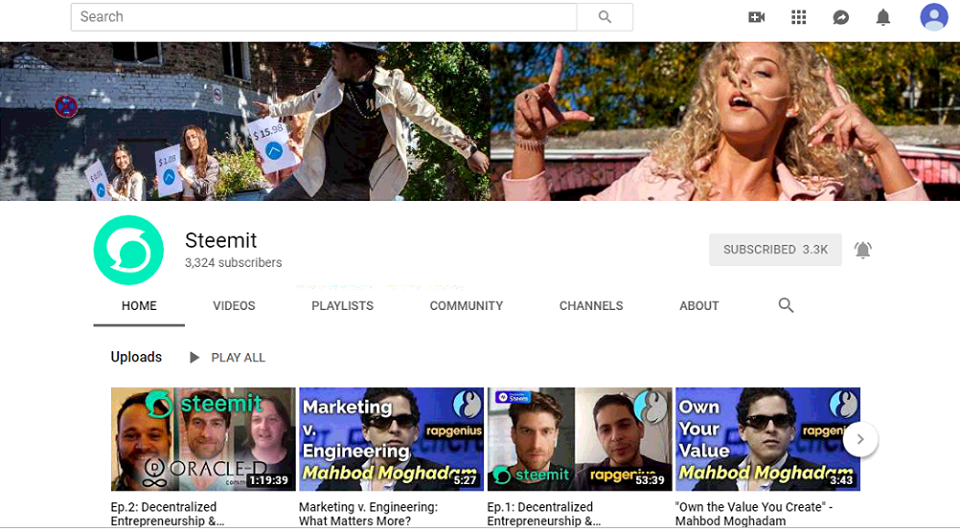The height and width of the screenshot is (530, 960).
Task: Click title Marketing v. Engineering: What Matters More?
Action: (368, 513)
